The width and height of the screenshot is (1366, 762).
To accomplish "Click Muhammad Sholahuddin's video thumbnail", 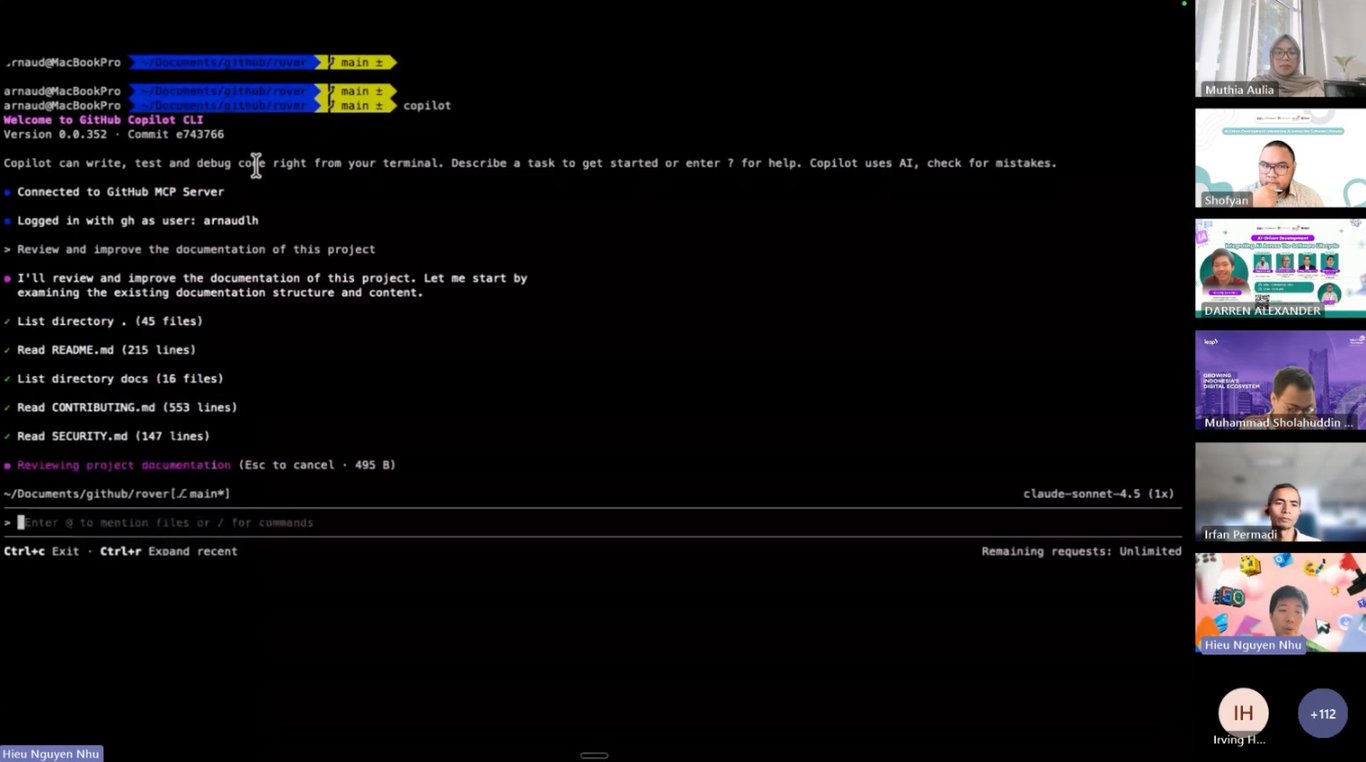I will click(1280, 381).
